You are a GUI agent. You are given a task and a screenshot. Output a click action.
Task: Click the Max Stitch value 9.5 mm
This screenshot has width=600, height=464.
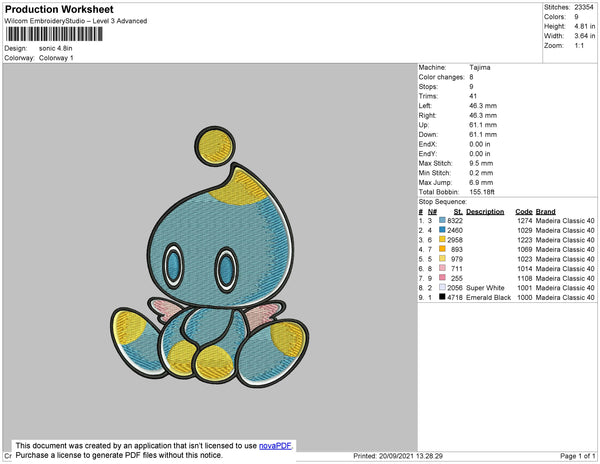point(481,163)
